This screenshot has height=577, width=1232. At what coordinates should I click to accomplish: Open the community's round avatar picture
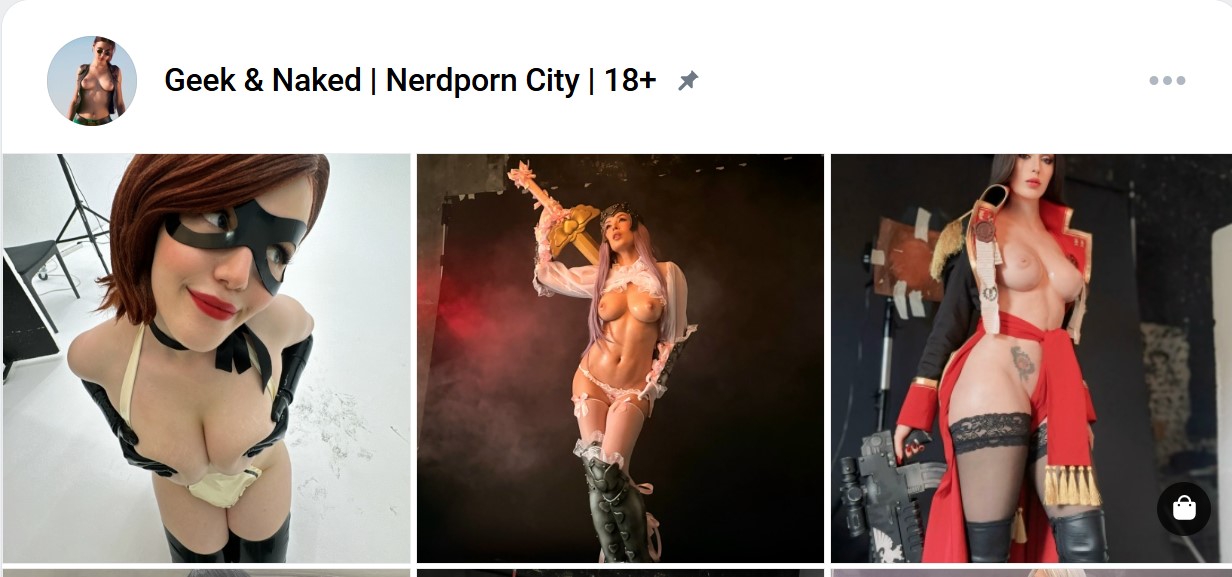tap(92, 81)
